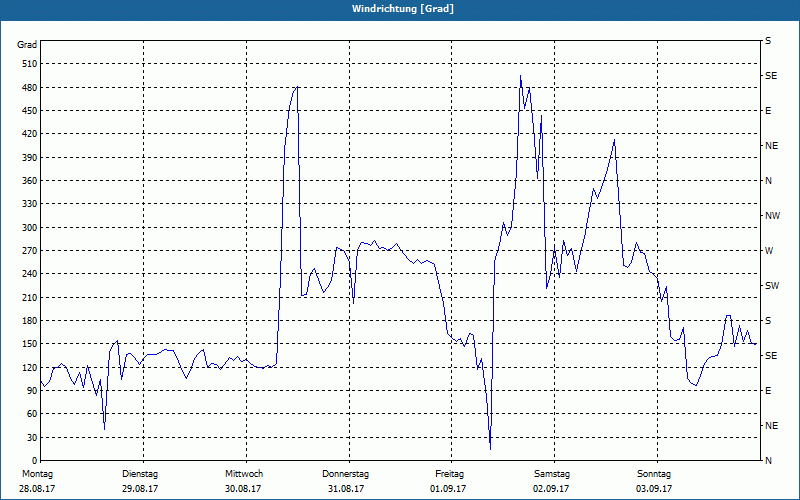800x500 pixels.
Task: Select the 'NE' compass label level with 30
Action: coord(771,426)
